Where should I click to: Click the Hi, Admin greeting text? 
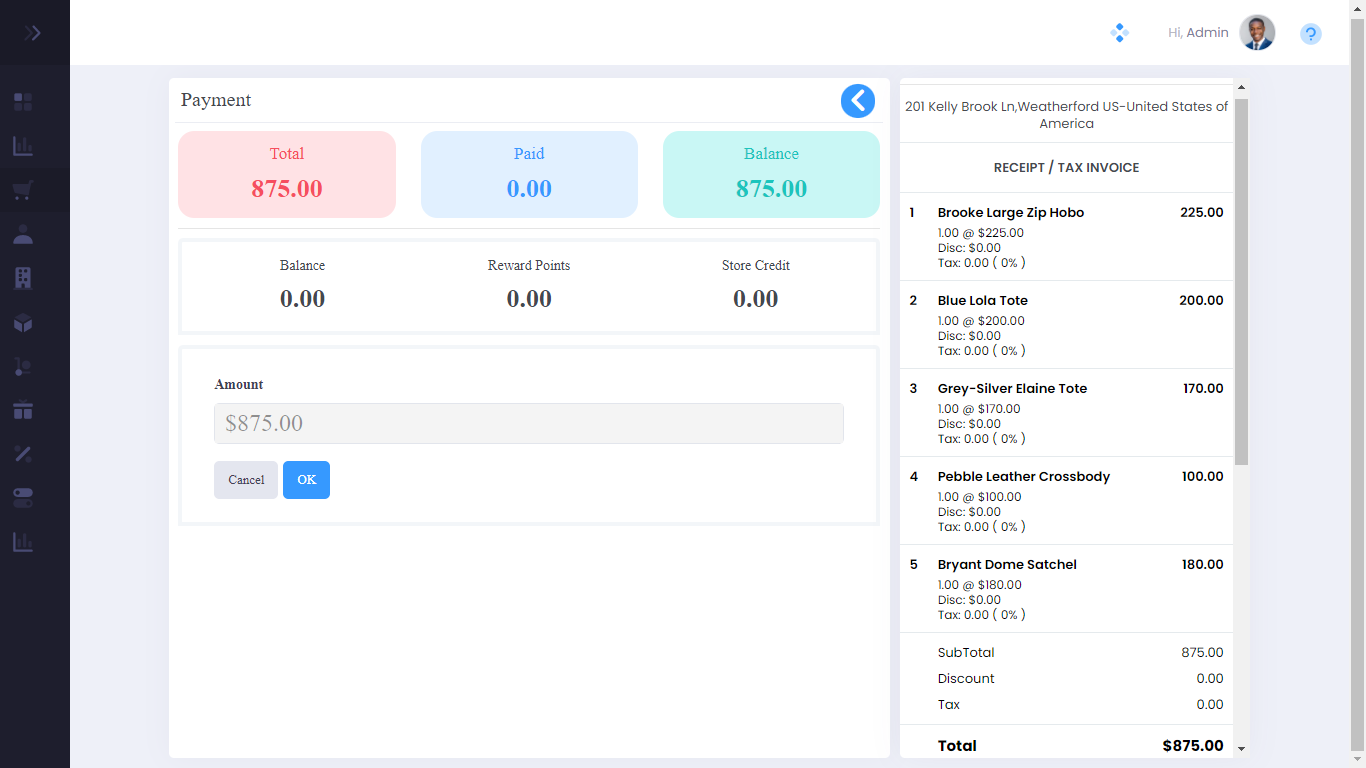click(x=1197, y=33)
